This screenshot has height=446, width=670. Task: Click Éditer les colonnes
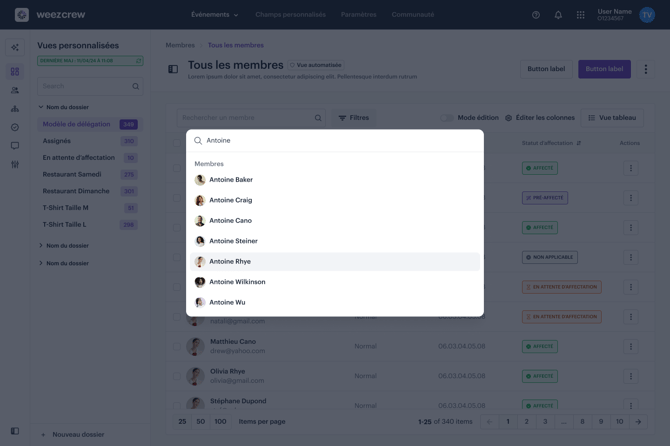pyautogui.click(x=540, y=118)
